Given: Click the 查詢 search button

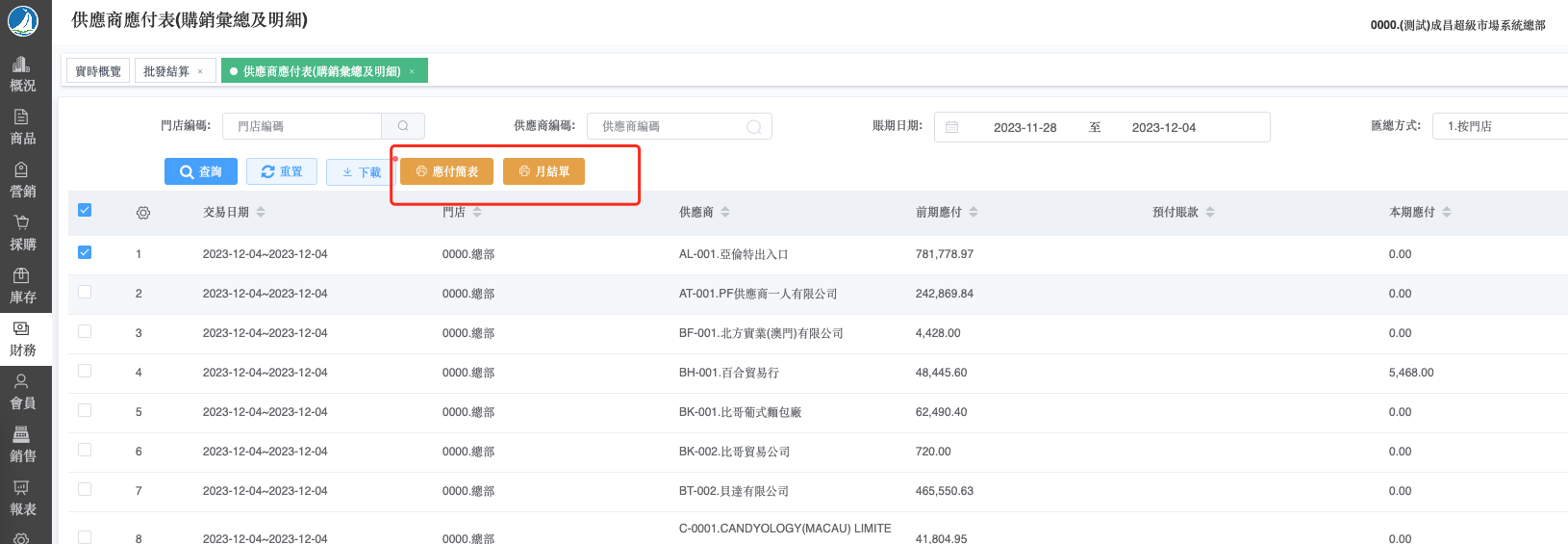Looking at the screenshot, I should [x=201, y=171].
